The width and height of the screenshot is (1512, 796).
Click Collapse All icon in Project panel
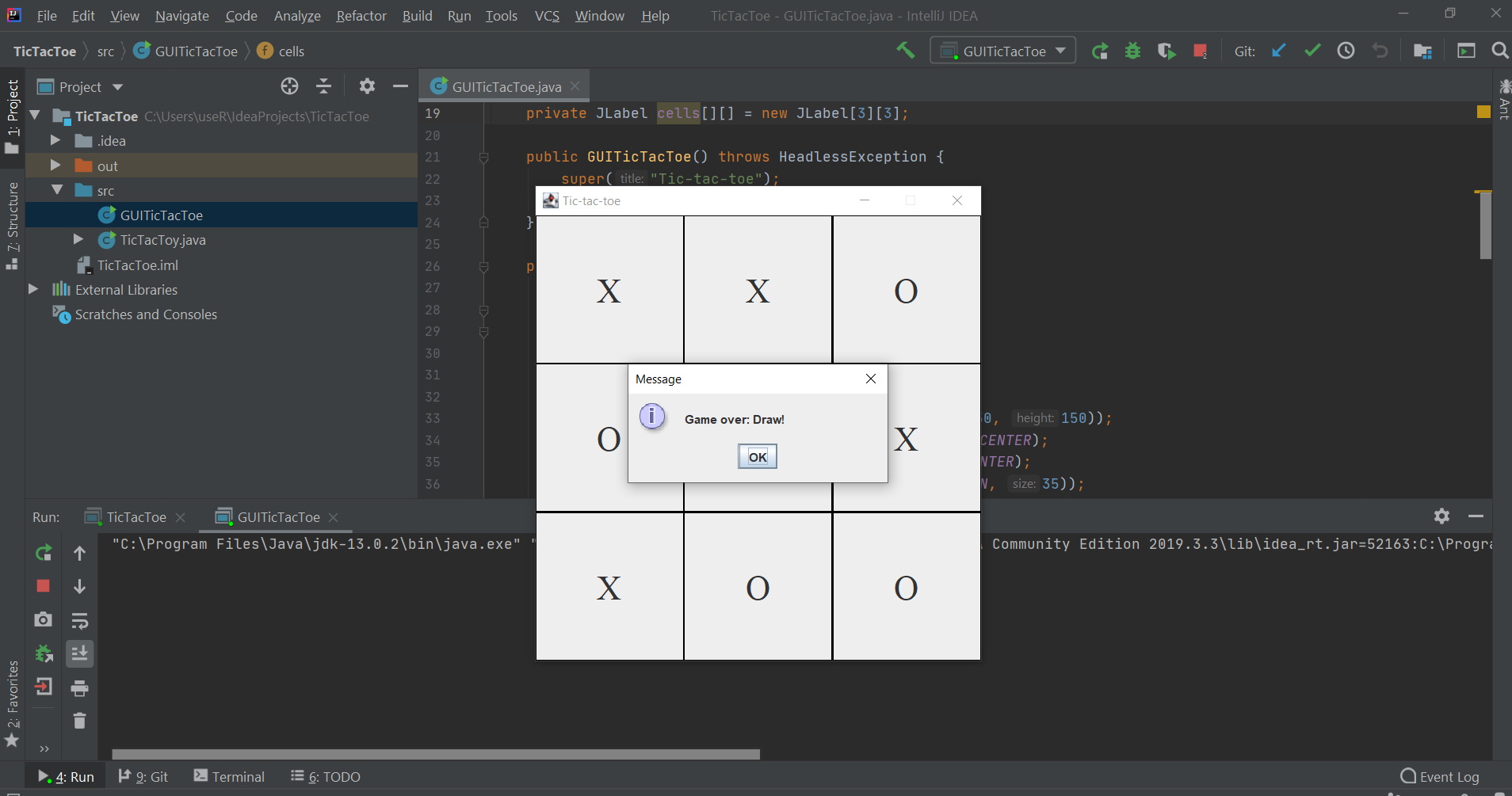323,86
